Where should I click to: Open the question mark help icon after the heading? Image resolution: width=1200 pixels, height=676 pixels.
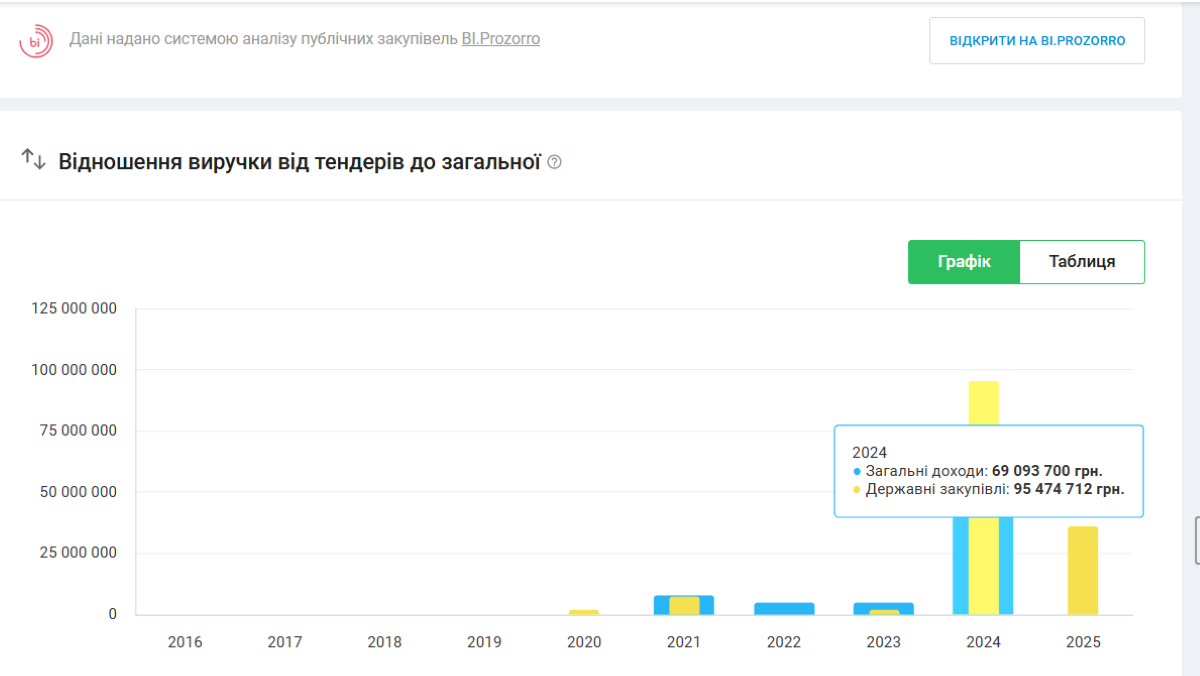[555, 162]
